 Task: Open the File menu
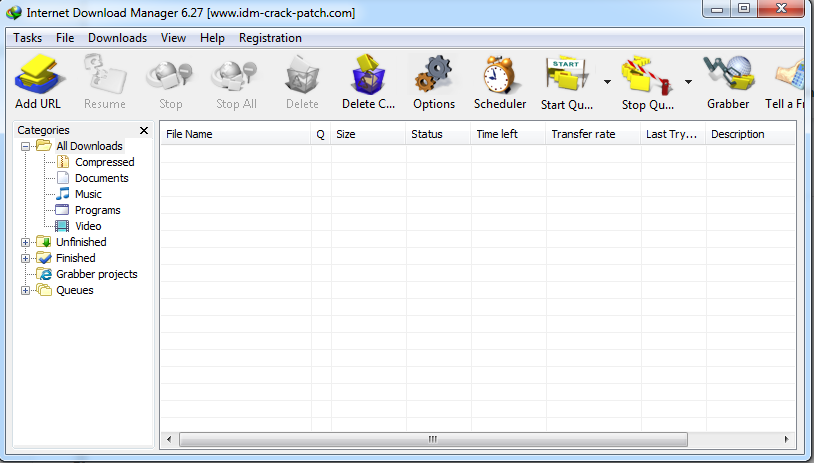(x=65, y=38)
